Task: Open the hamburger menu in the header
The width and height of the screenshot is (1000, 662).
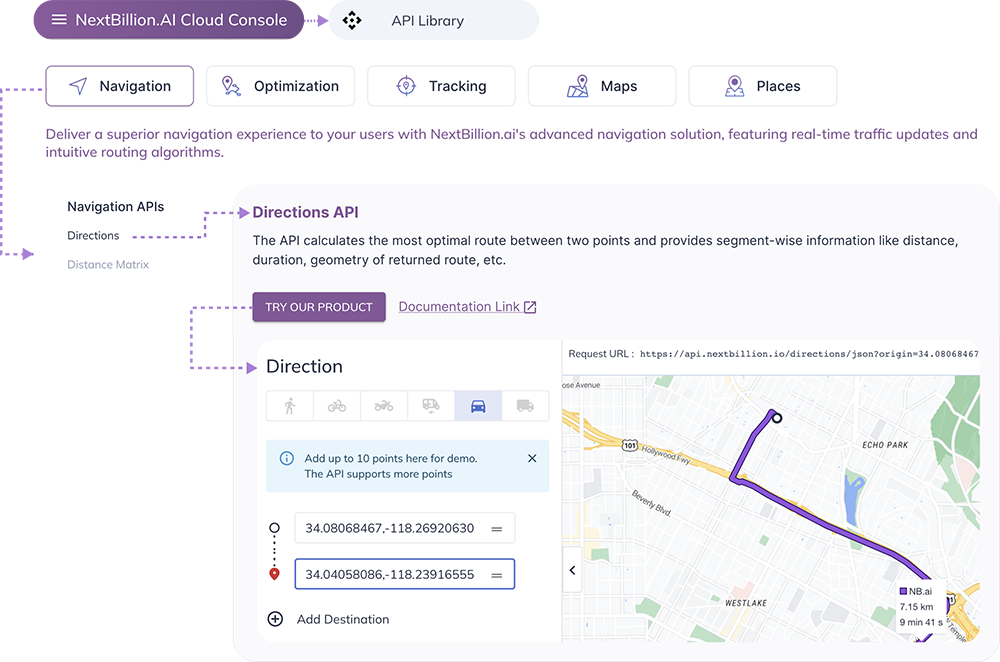Action: click(59, 20)
